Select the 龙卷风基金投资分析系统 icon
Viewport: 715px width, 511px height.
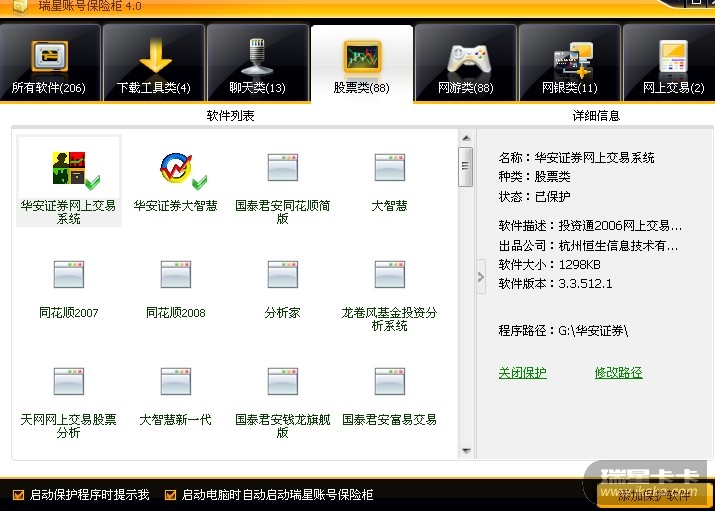(x=389, y=295)
